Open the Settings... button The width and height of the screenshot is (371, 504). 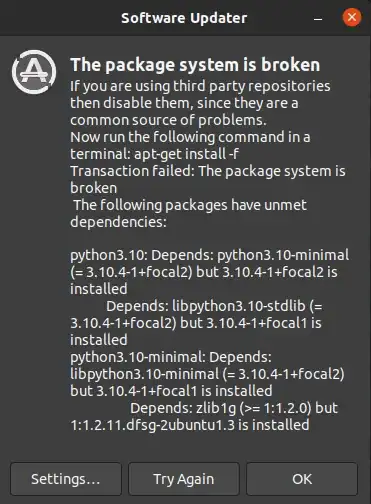click(66, 479)
